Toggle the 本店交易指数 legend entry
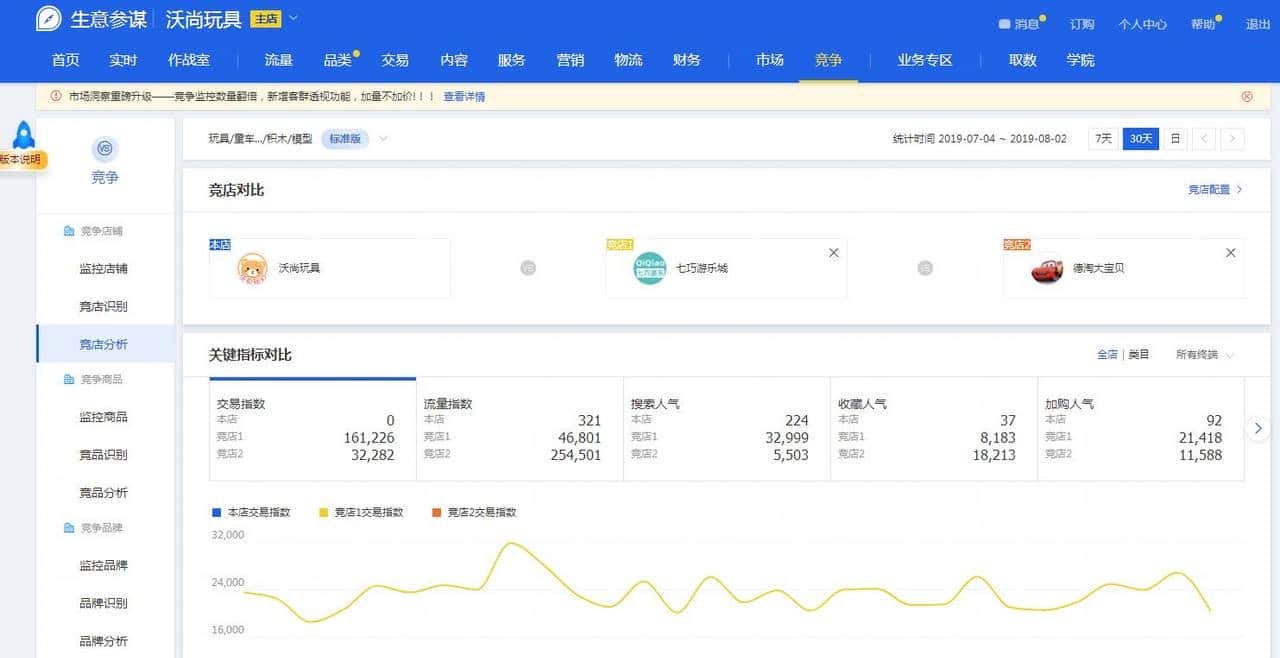 point(250,513)
